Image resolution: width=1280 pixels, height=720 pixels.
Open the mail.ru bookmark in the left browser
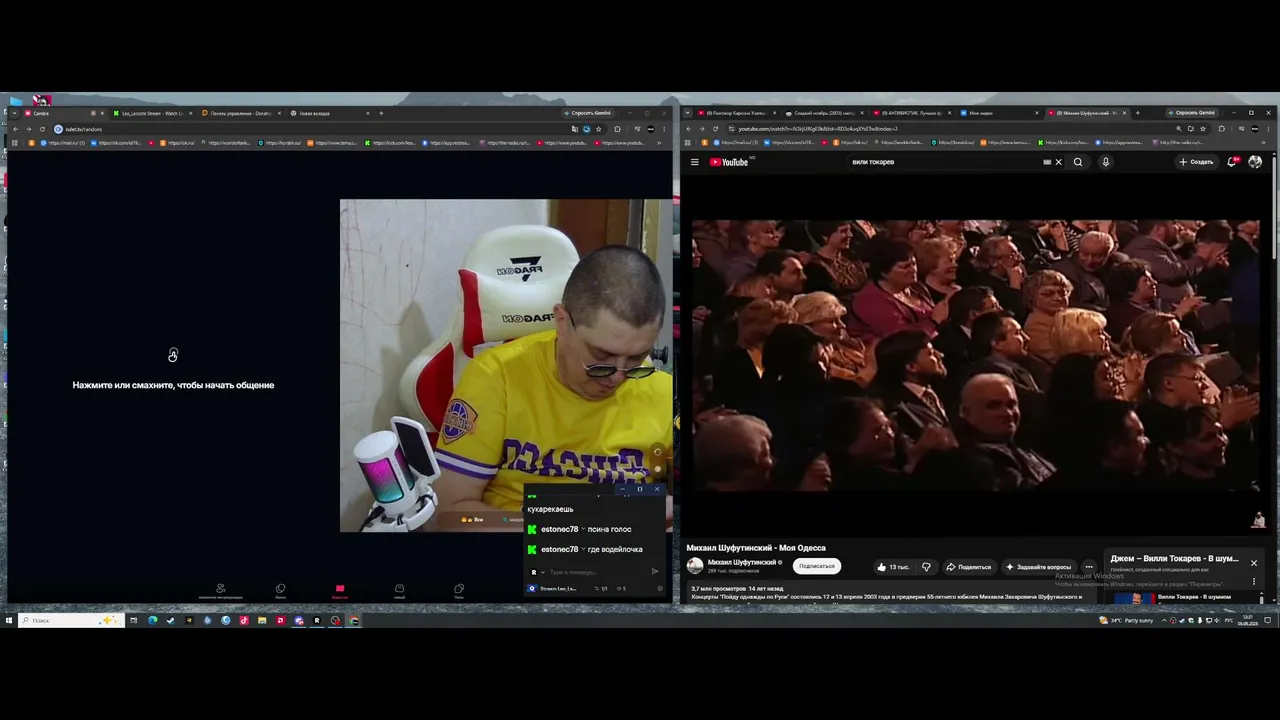62,143
